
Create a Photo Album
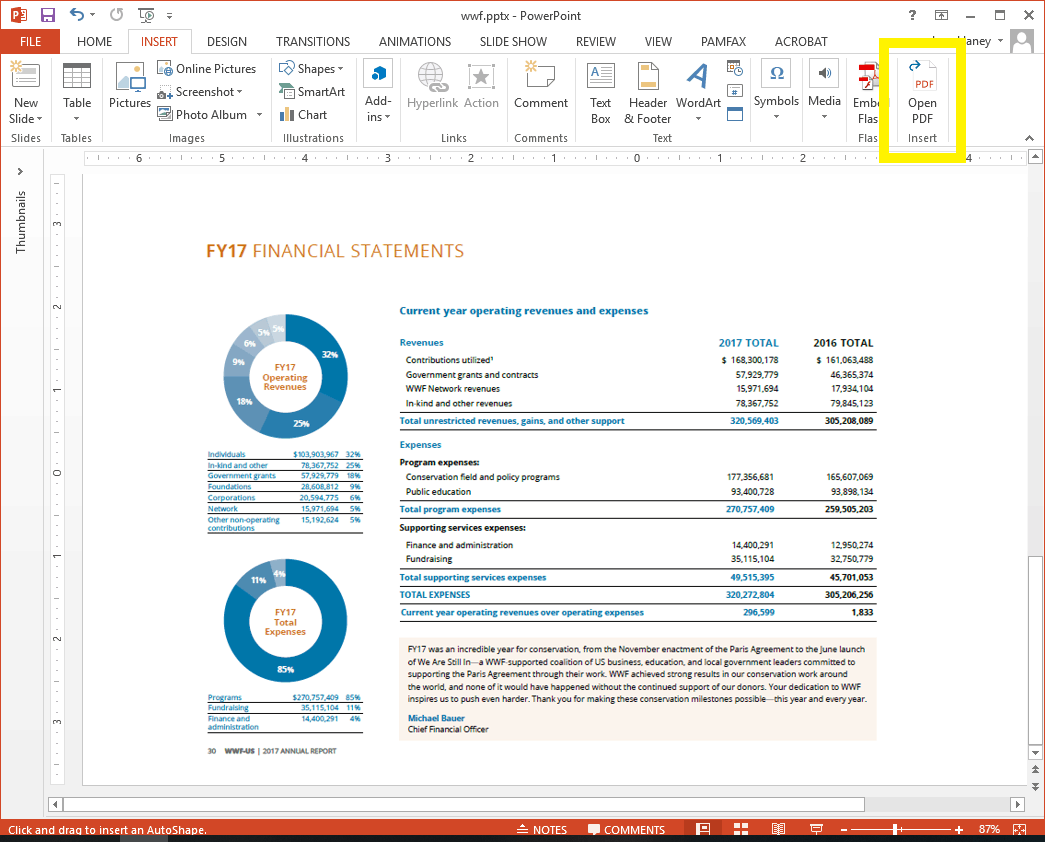[x=202, y=115]
